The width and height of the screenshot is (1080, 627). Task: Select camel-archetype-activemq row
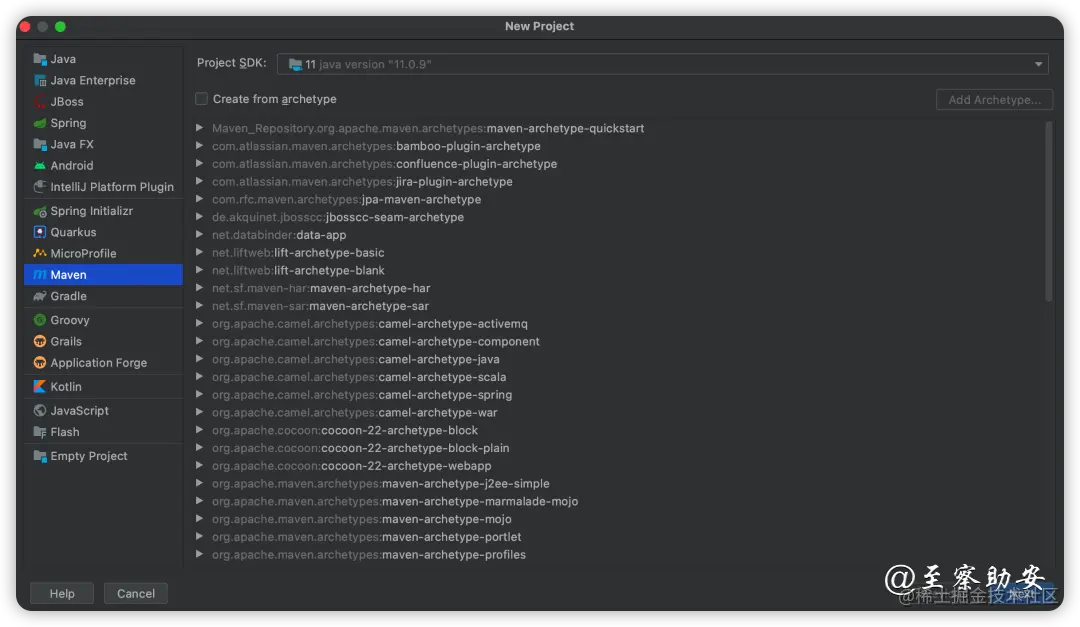[x=369, y=324]
